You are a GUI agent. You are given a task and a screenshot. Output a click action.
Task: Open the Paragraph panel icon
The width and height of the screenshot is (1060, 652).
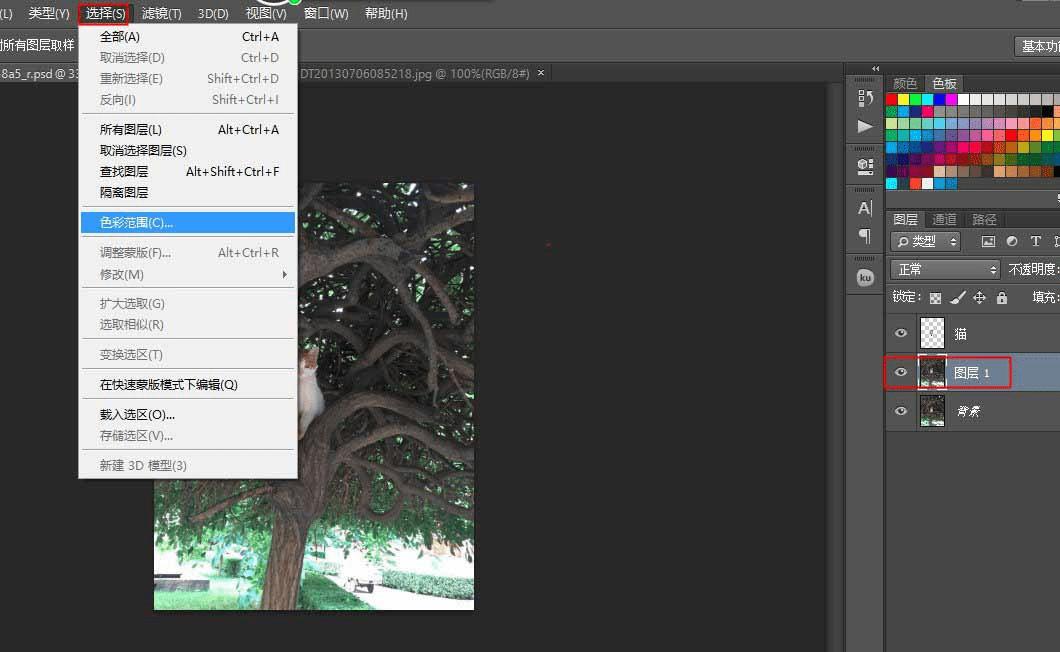(865, 235)
